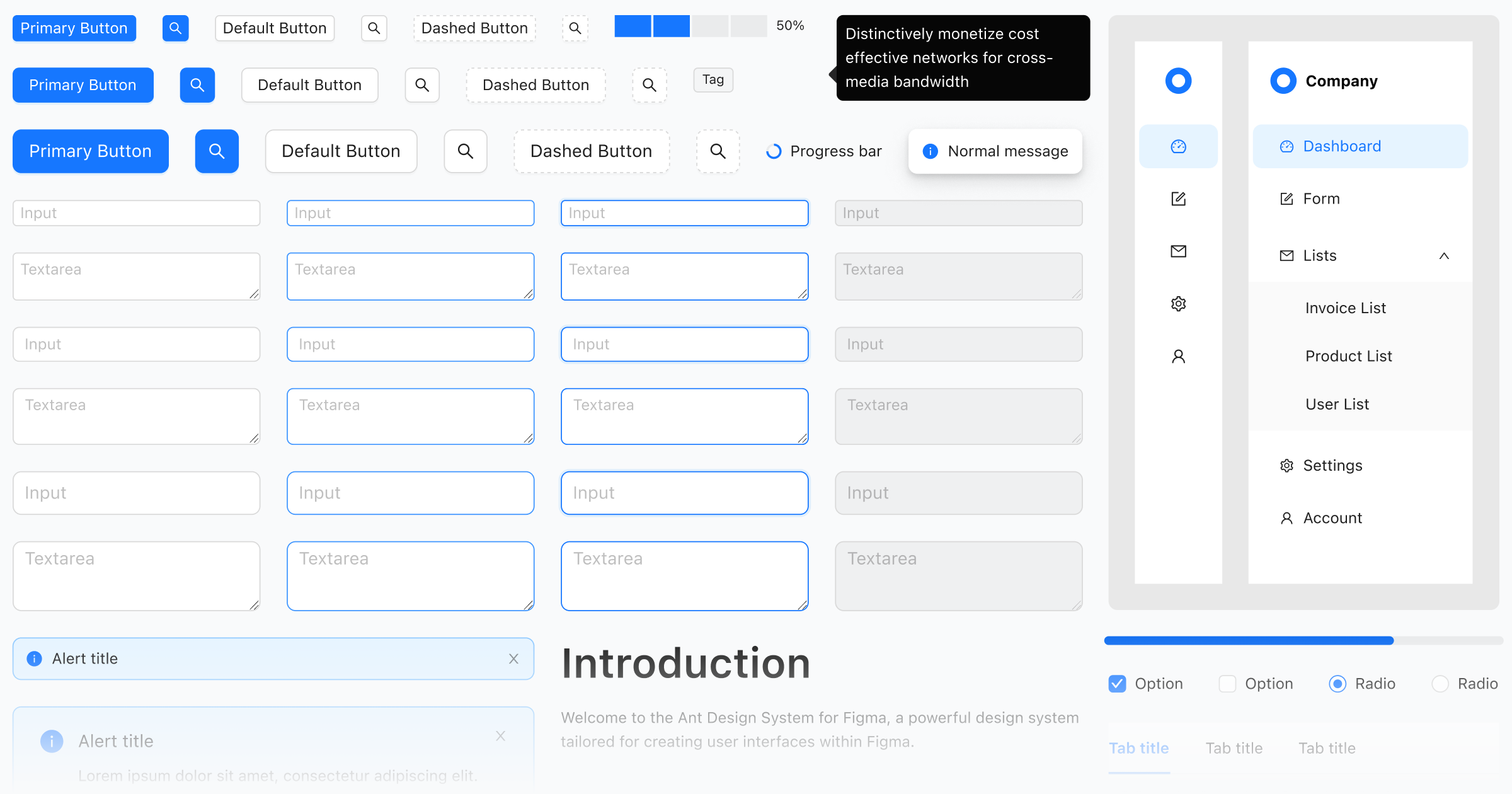
Task: Open the mail icon in the sidebar
Action: 1177,251
